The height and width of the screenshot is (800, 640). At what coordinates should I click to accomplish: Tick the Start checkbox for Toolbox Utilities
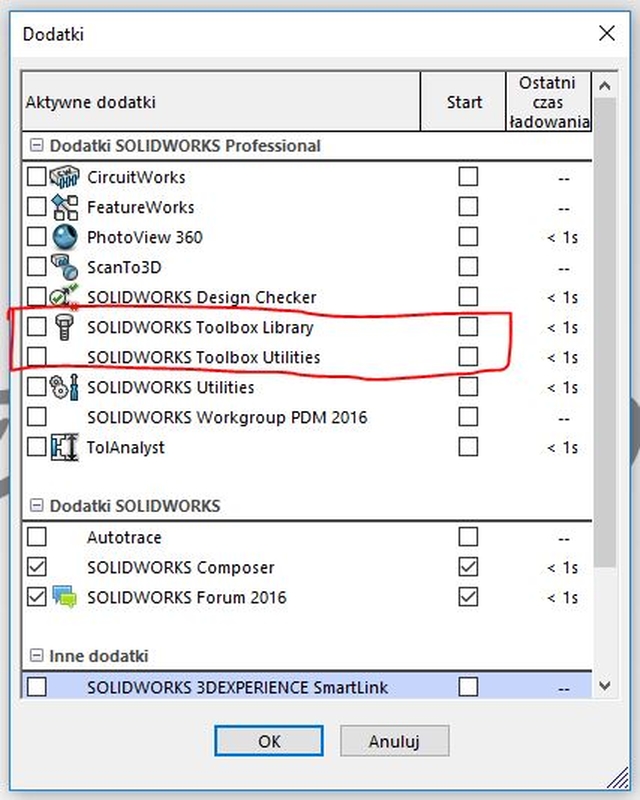tap(468, 357)
